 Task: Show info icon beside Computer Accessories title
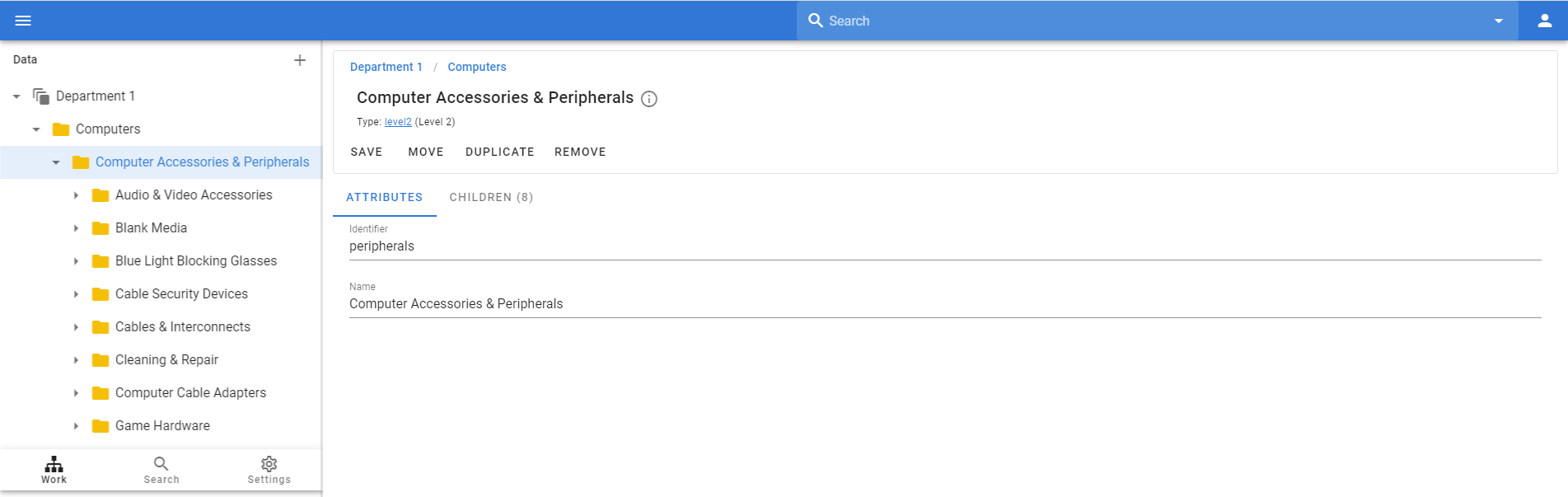[x=649, y=99]
